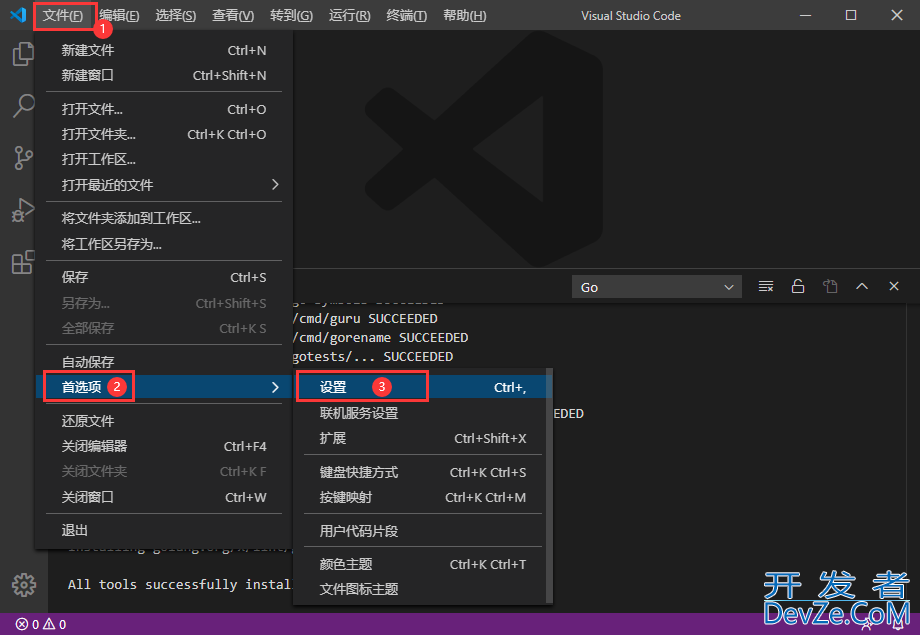This screenshot has height=635, width=920.
Task: Open the Explorer view in activity bar
Action: (x=23, y=54)
